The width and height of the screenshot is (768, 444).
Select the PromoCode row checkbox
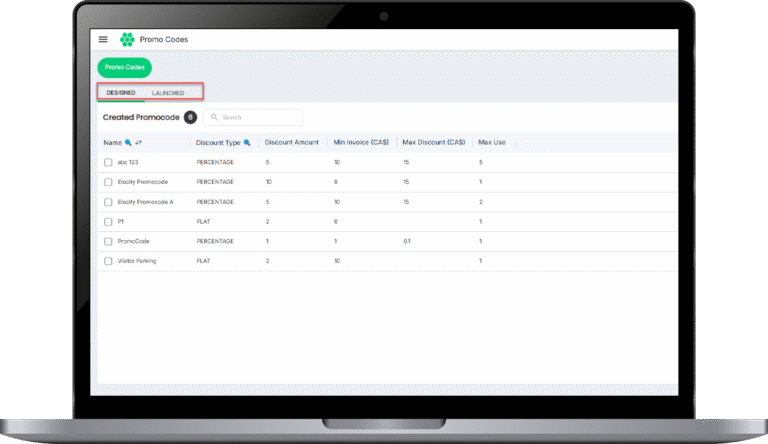[x=108, y=241]
